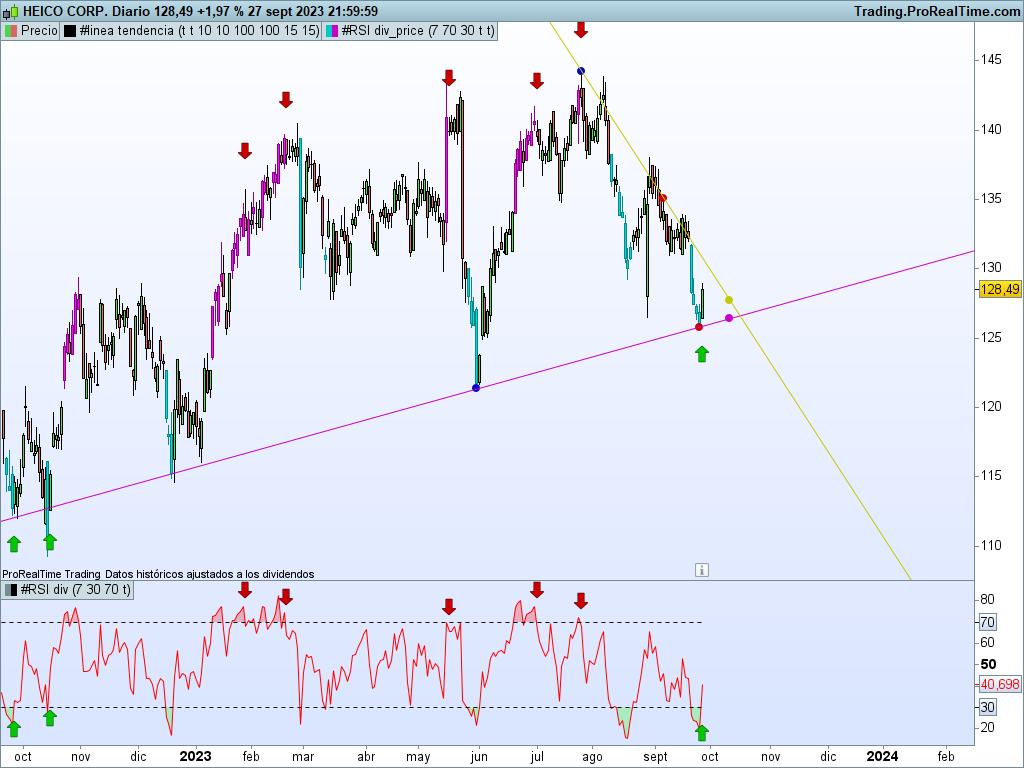Screen dimensions: 1024x768
Task: Click the HEICO CORP. Diario chart title
Action: tap(199, 11)
